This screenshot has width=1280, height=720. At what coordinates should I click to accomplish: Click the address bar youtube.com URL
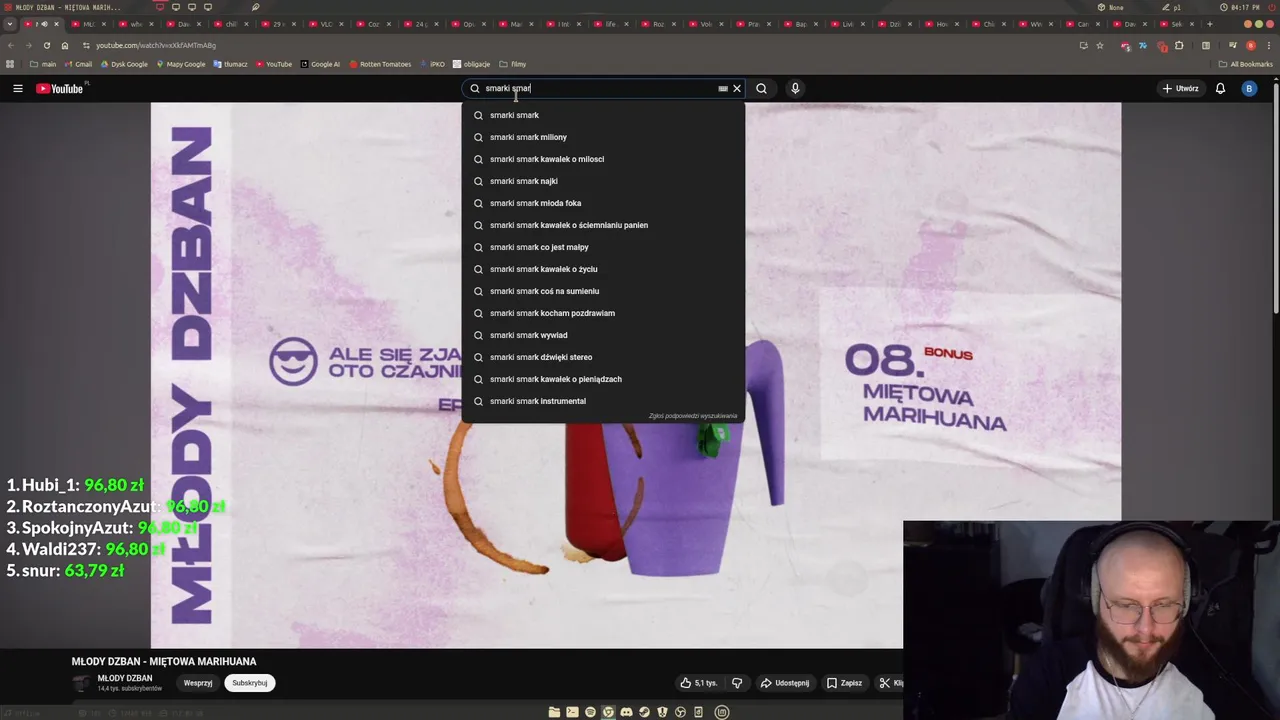[x=156, y=45]
